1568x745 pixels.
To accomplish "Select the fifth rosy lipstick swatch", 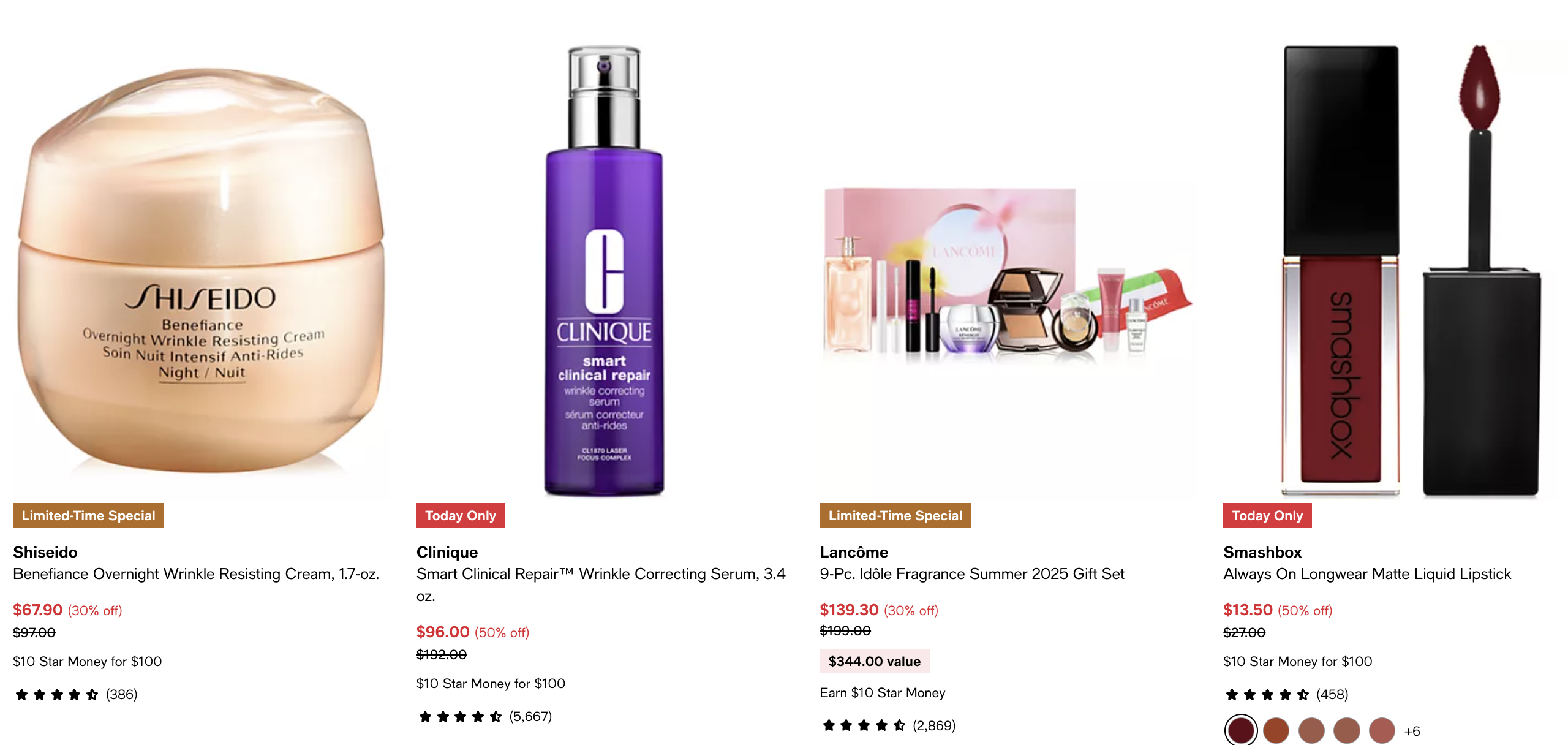I will click(1382, 730).
